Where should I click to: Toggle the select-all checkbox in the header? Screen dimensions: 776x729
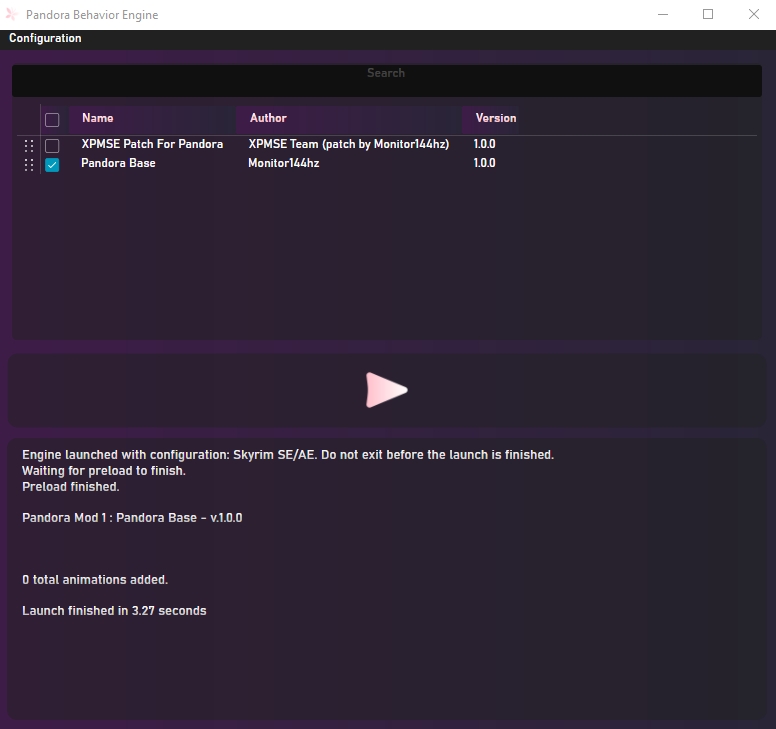tap(52, 120)
